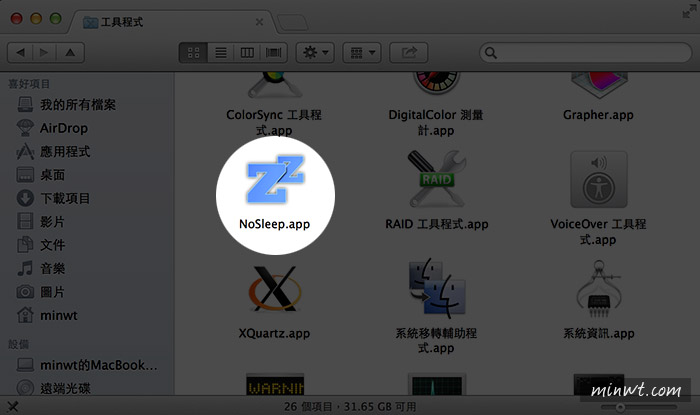Switch to list view
This screenshot has width=700, height=415.
[221, 53]
